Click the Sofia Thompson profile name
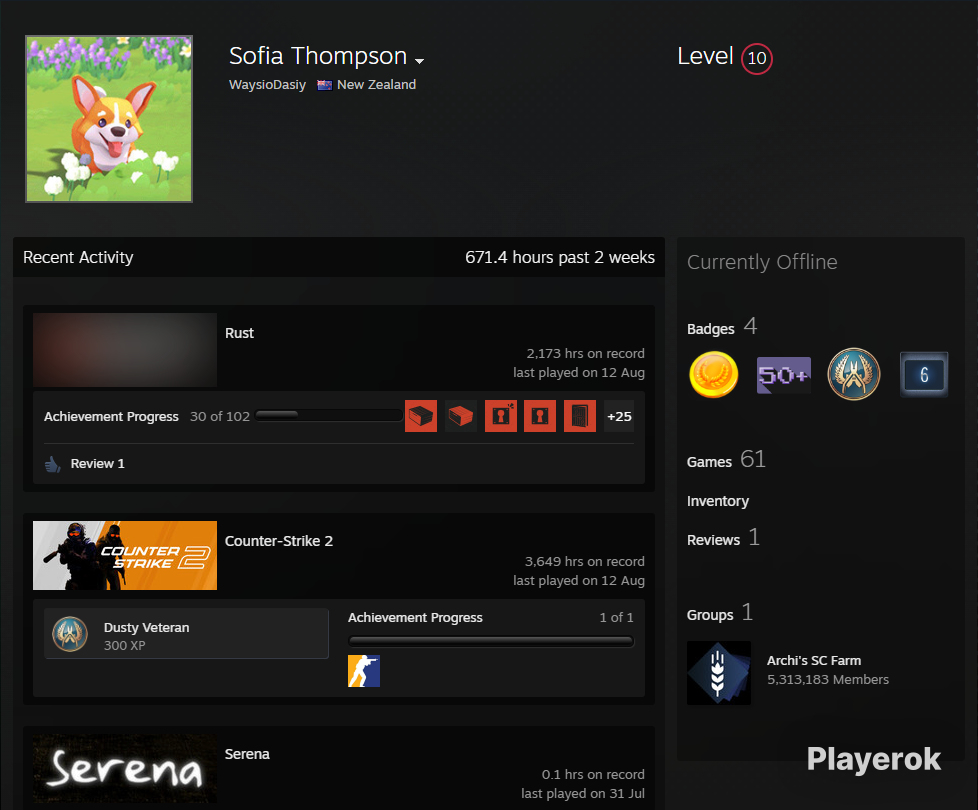 317,56
